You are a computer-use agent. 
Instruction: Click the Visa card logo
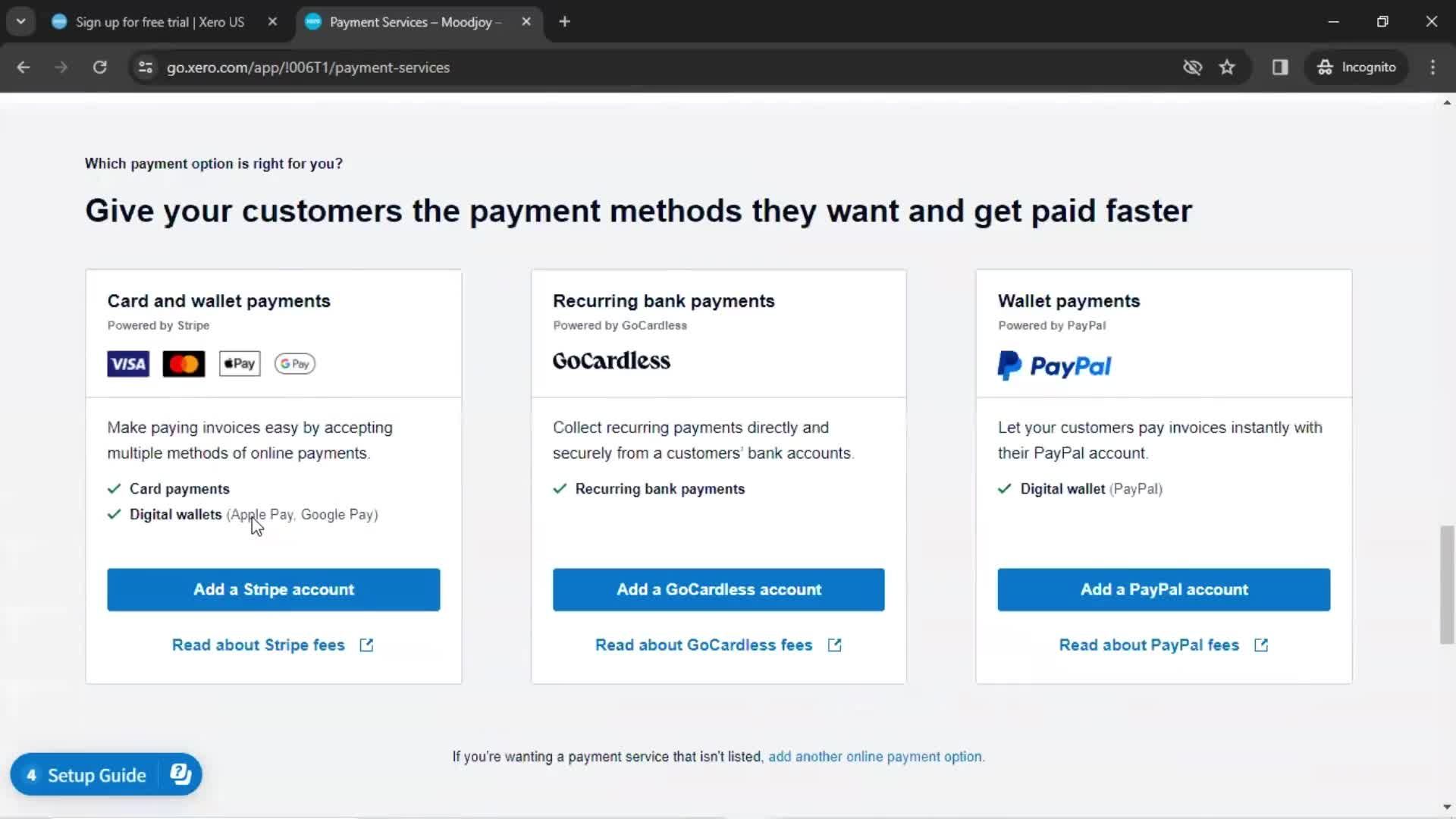[128, 364]
